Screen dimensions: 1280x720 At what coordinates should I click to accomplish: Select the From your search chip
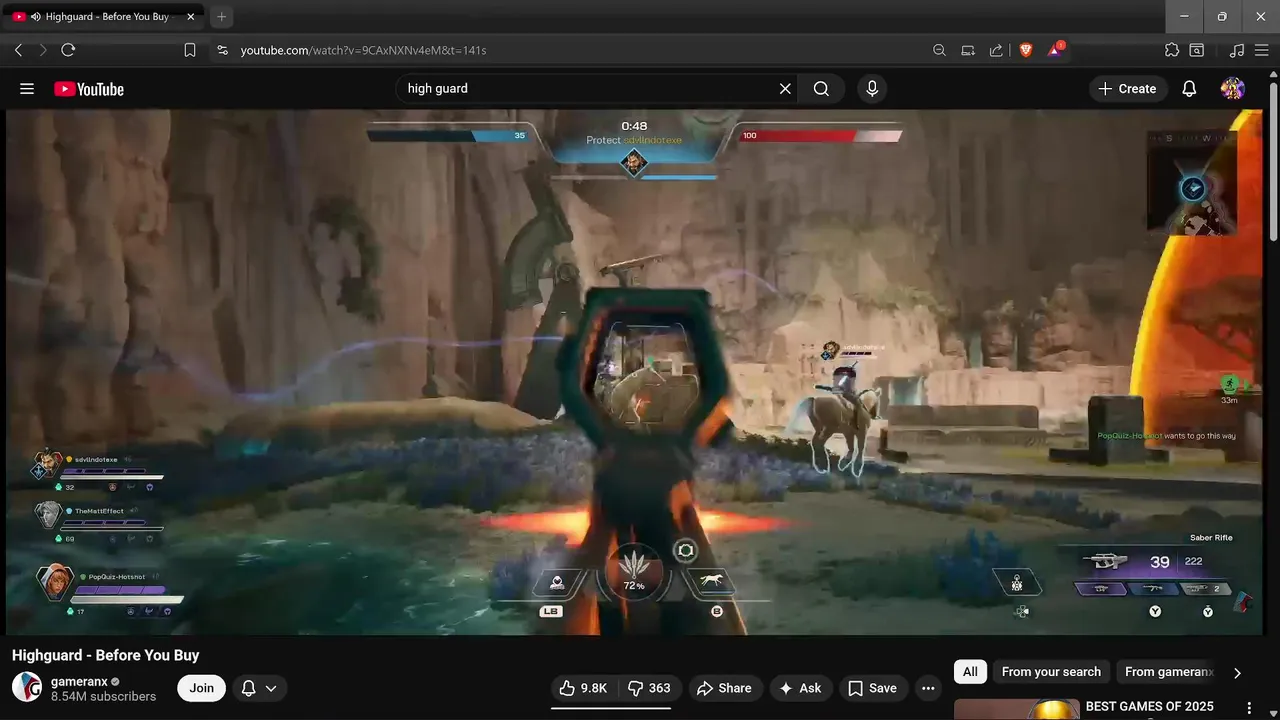pyautogui.click(x=1051, y=672)
